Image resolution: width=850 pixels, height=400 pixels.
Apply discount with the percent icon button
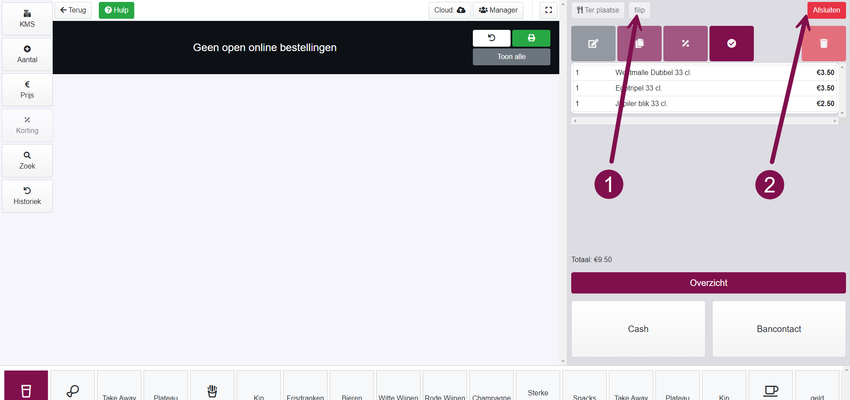[x=685, y=44]
